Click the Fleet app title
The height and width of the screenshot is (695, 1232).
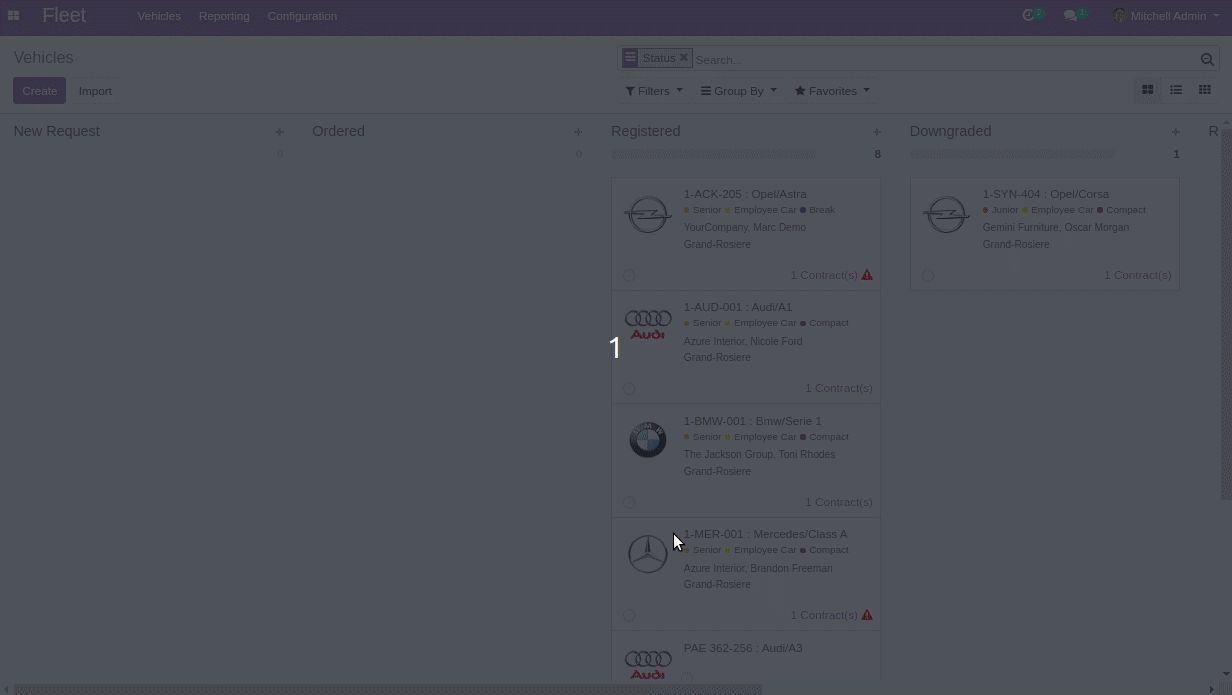click(64, 16)
